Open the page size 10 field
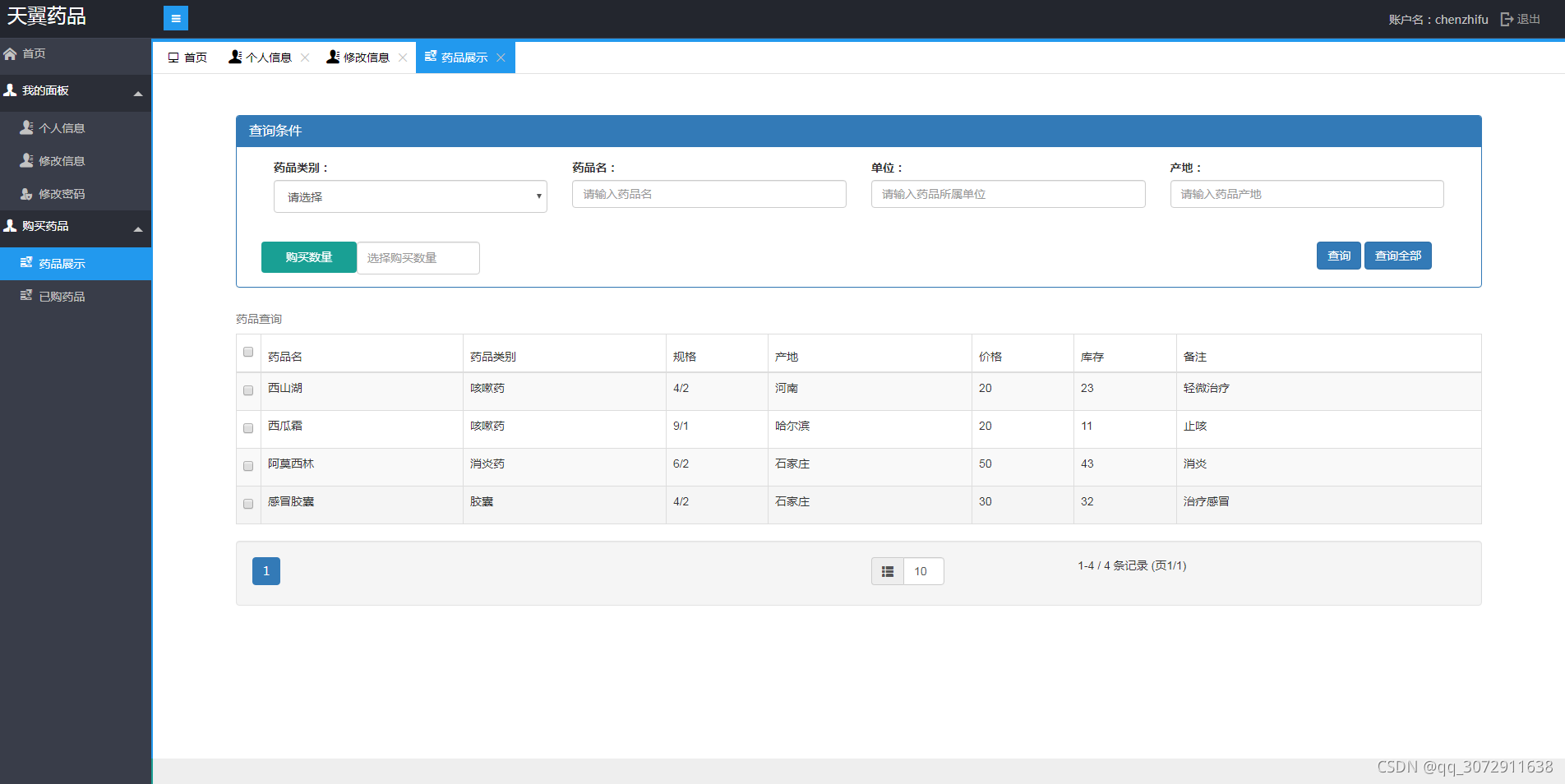The image size is (1565, 784). click(x=923, y=571)
